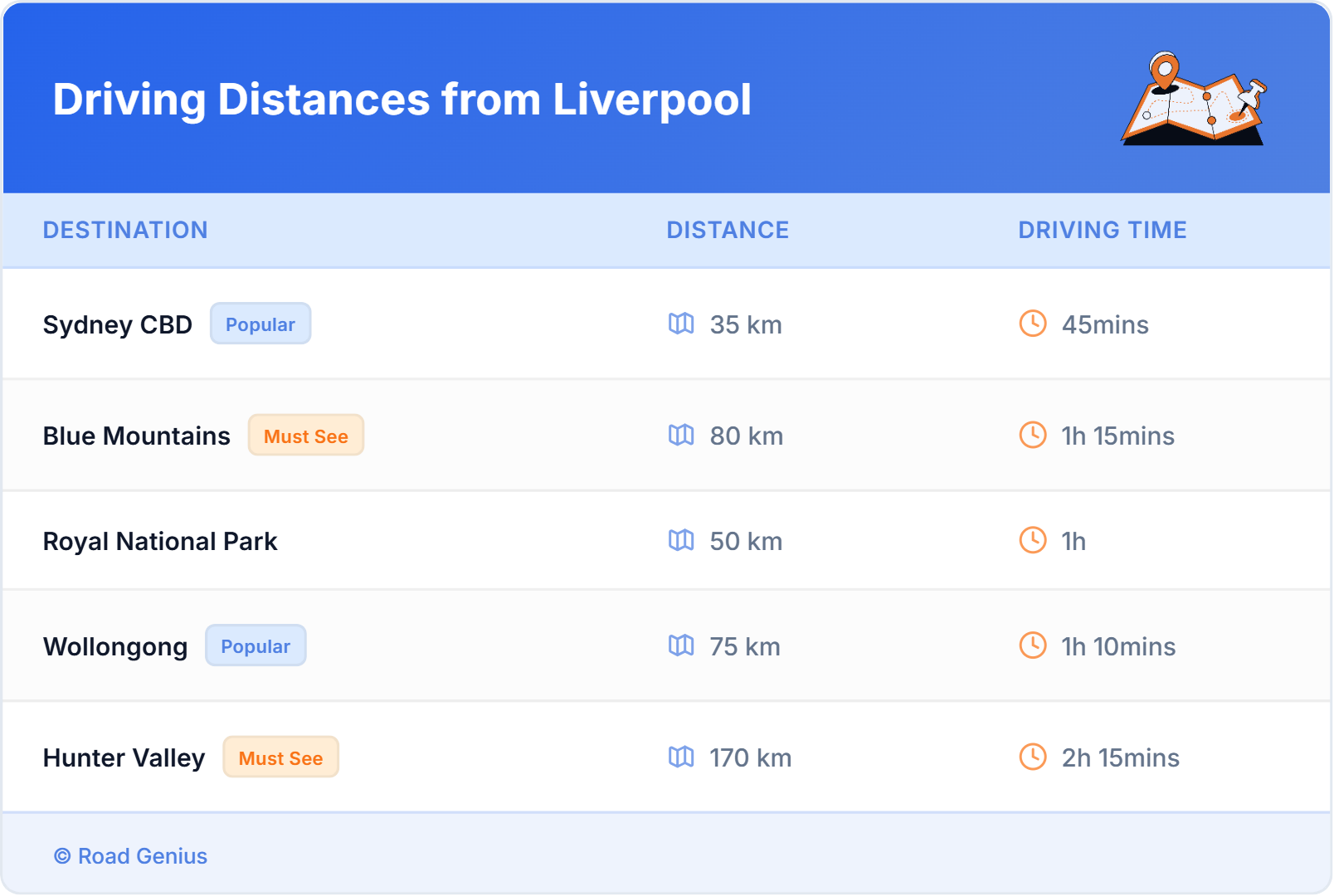The image size is (1334, 896).
Task: Click map icon beside 170 km
Action: click(681, 757)
